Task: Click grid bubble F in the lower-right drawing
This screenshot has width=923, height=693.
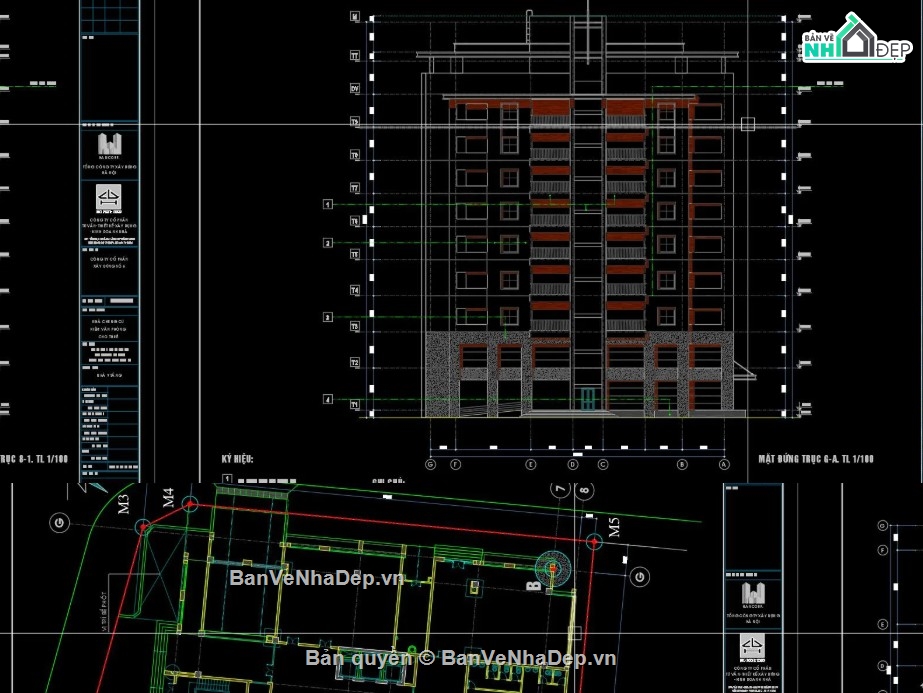Action: [x=882, y=550]
